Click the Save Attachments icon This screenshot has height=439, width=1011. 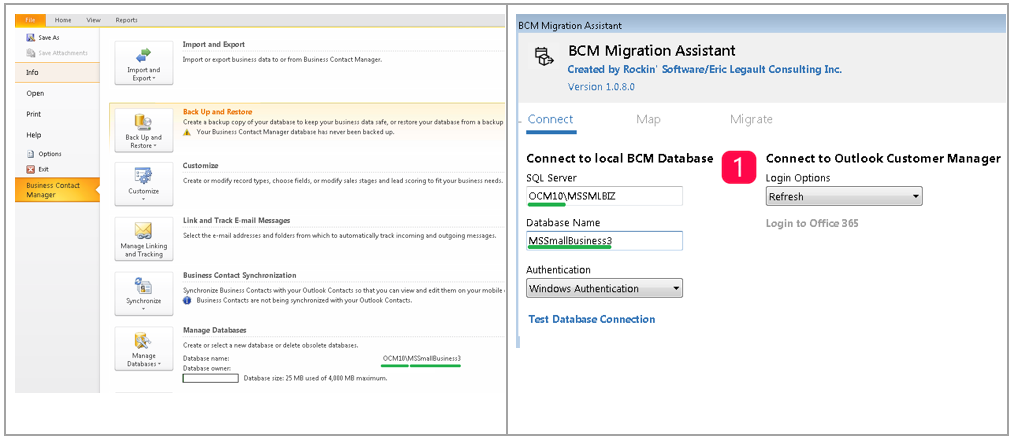point(30,53)
